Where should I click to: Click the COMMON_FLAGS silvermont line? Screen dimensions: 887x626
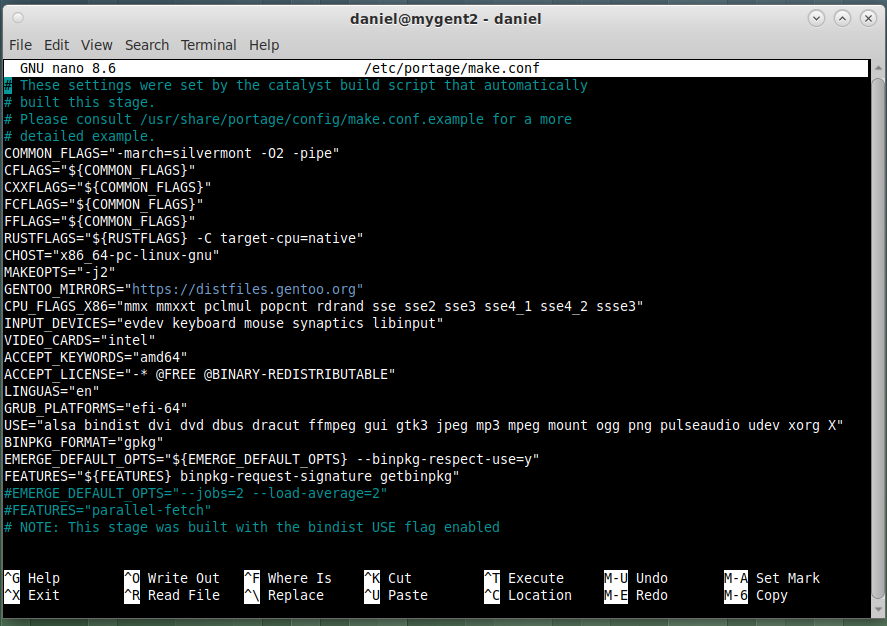click(x=172, y=153)
